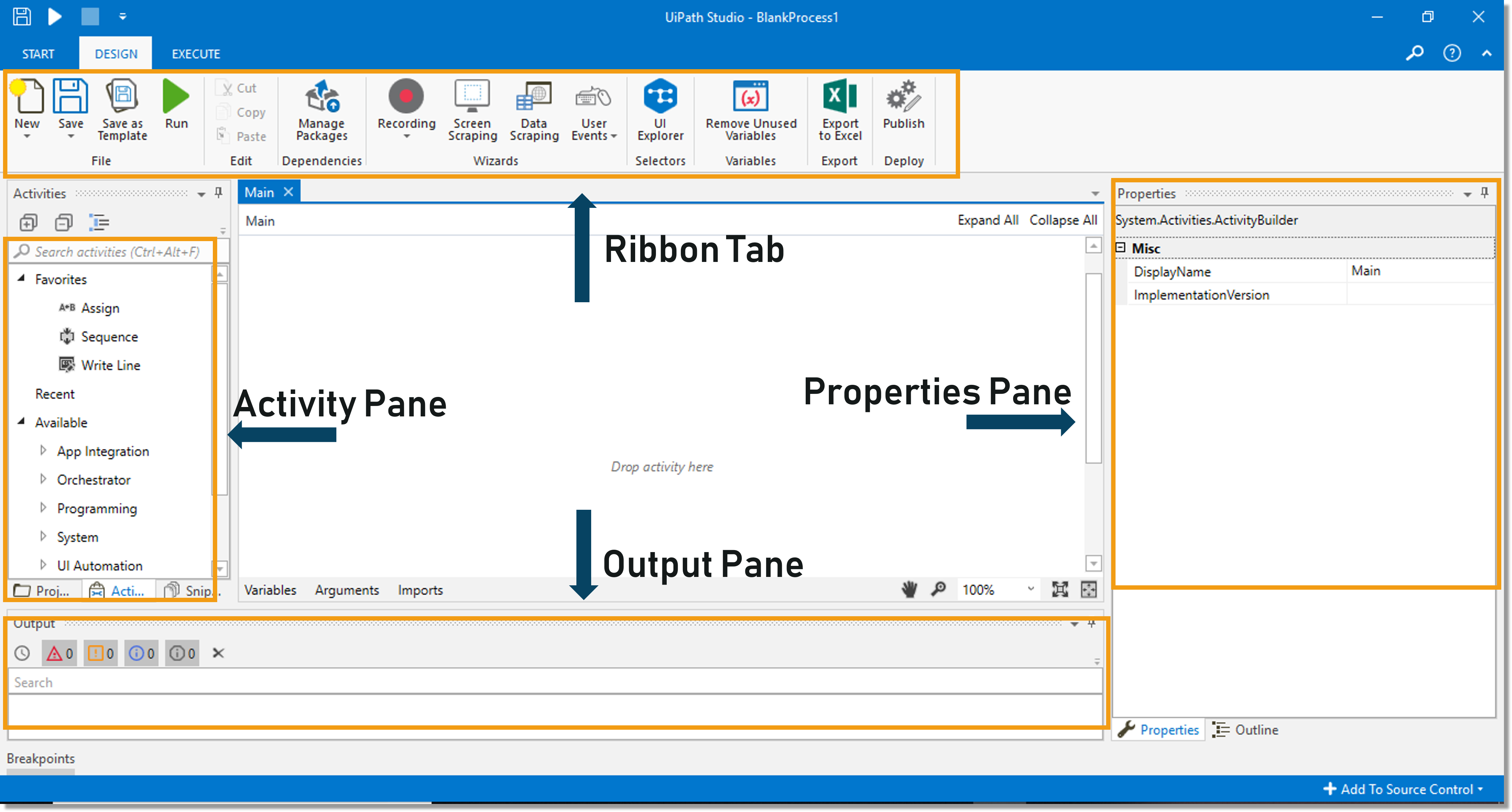
Task: Collapse the Favorites tree node
Action: point(21,278)
